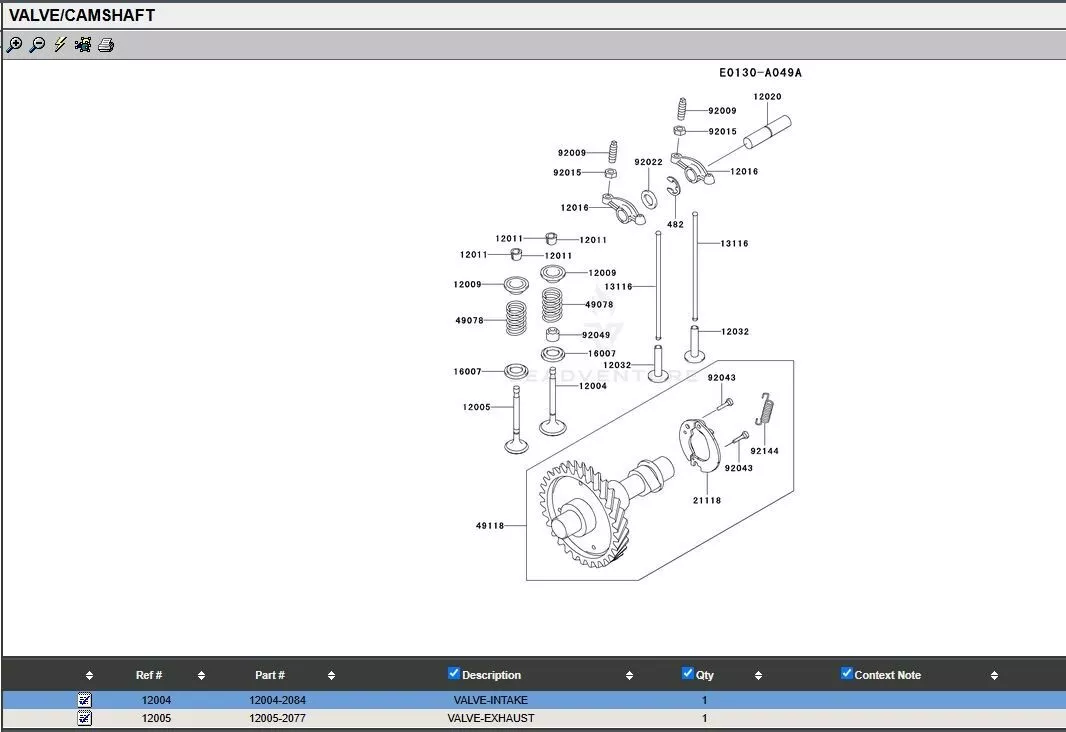Click the zoom in magnifier icon
The height and width of the screenshot is (732, 1066).
pyautogui.click(x=14, y=45)
